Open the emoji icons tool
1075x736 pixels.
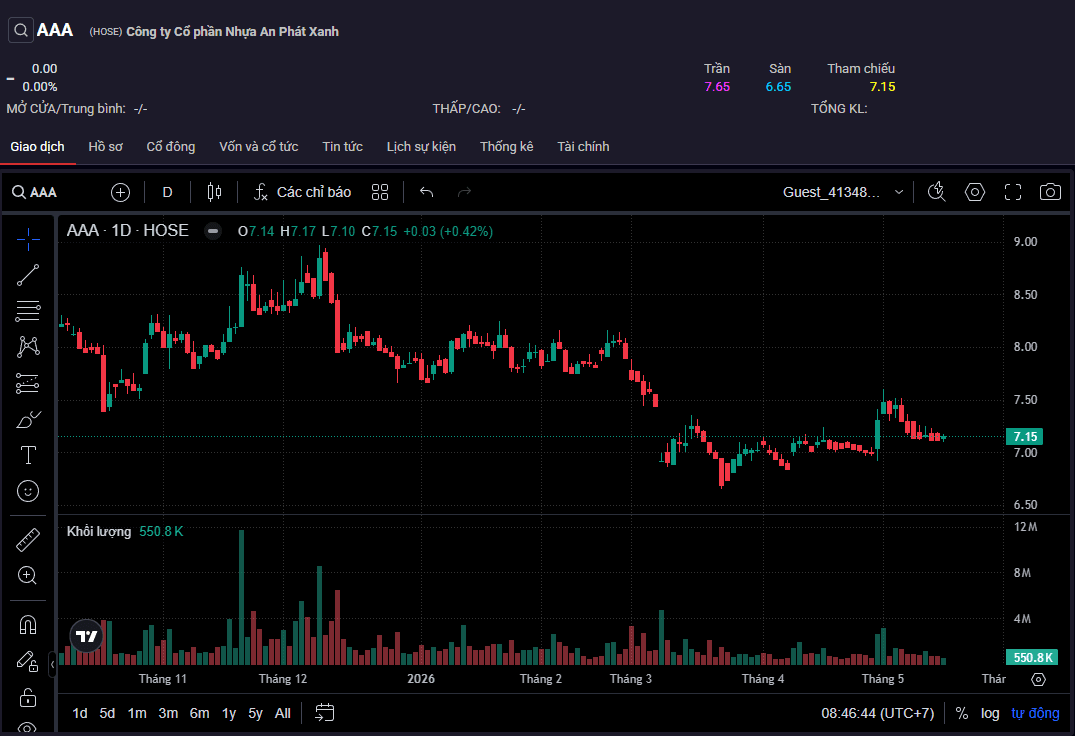coord(28,491)
